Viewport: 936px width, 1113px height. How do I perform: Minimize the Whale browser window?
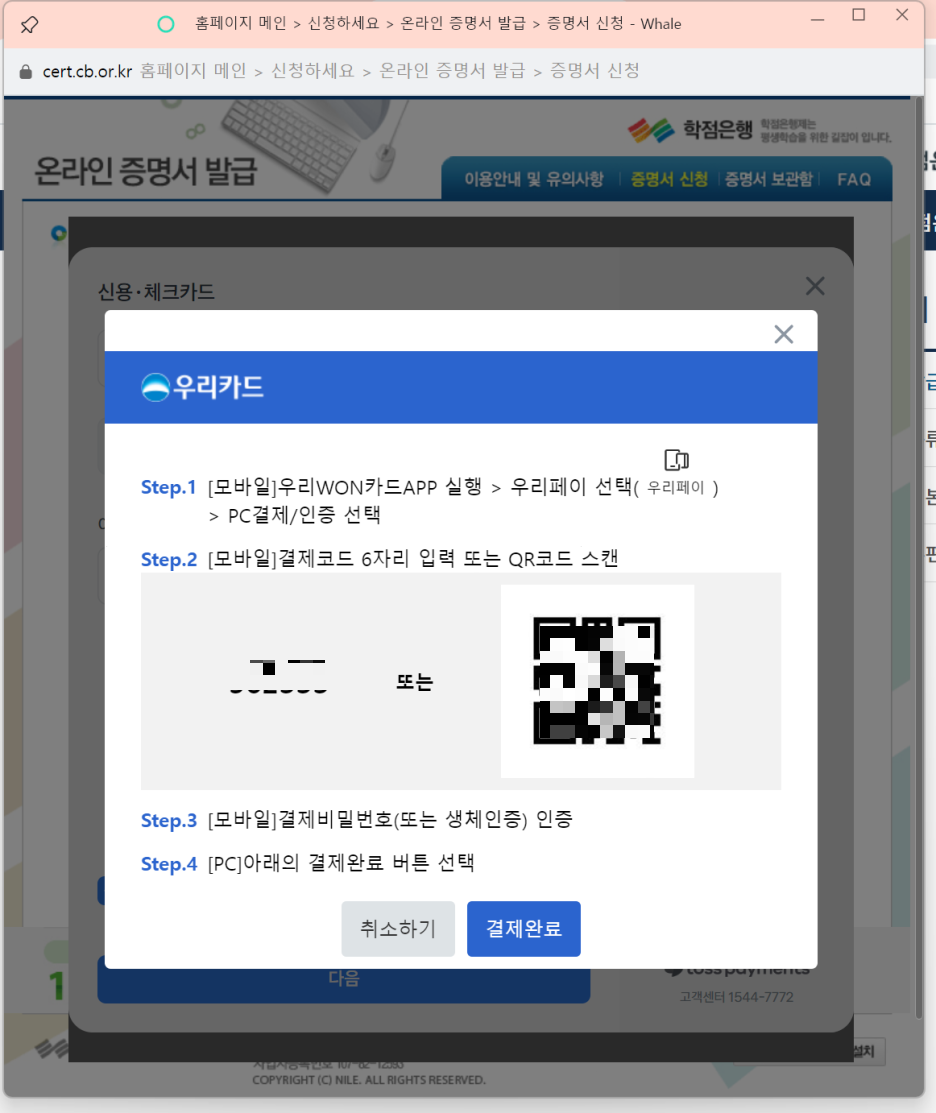pyautogui.click(x=817, y=19)
